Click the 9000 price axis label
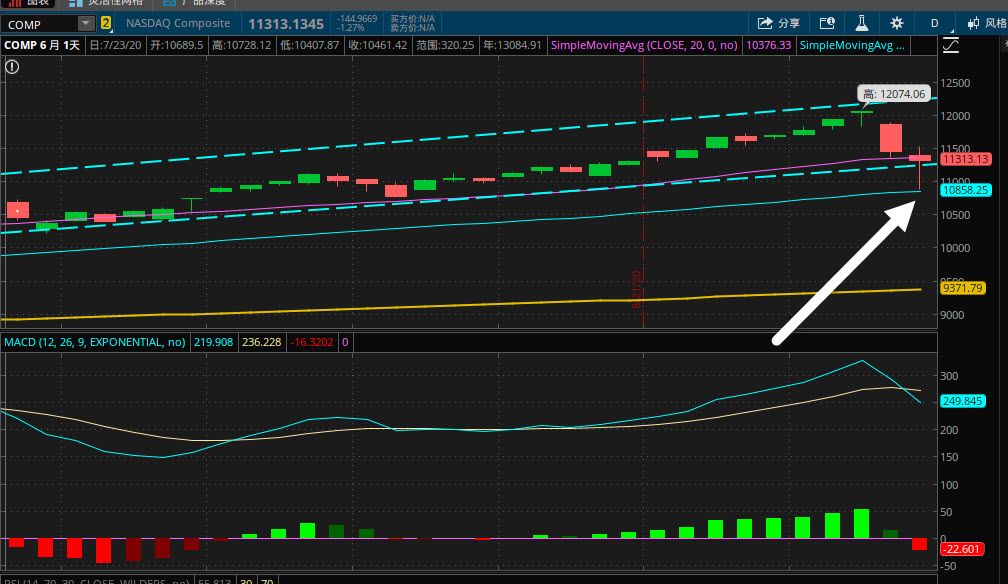This screenshot has height=584, width=1008. (952, 315)
